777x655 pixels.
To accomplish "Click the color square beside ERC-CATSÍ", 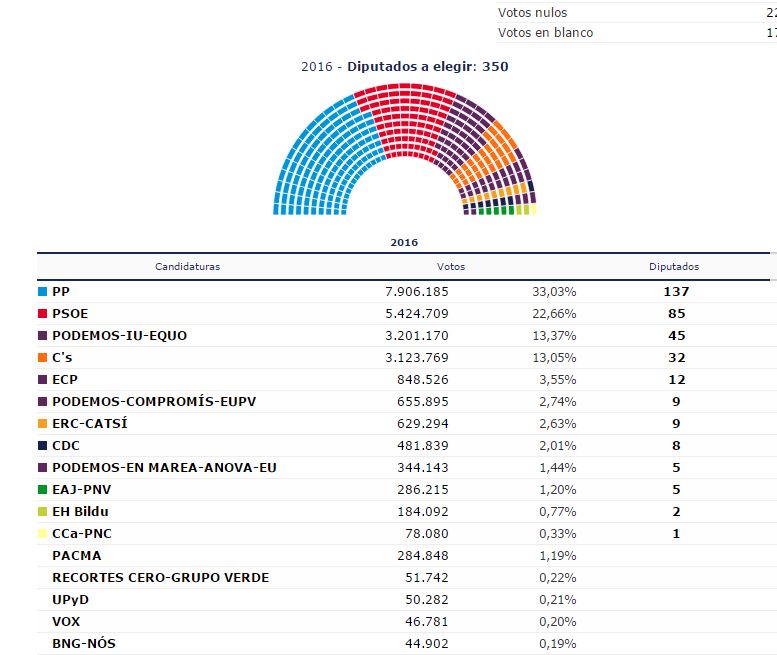I will click(x=43, y=424).
